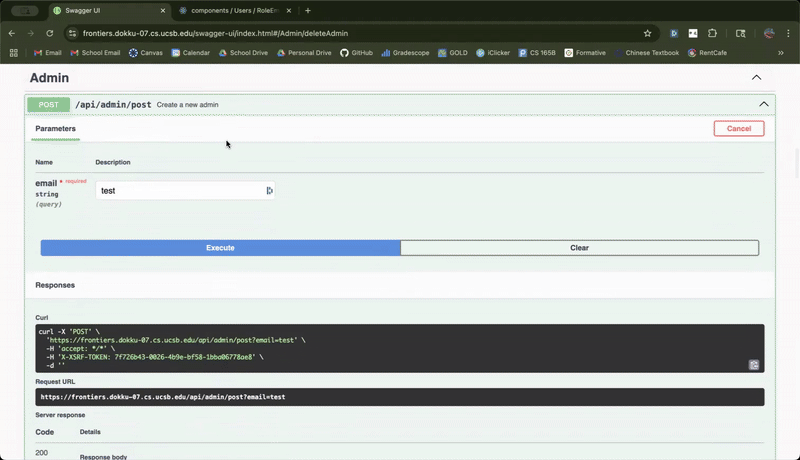
Task: Close the components / Users tab
Action: coord(289,10)
